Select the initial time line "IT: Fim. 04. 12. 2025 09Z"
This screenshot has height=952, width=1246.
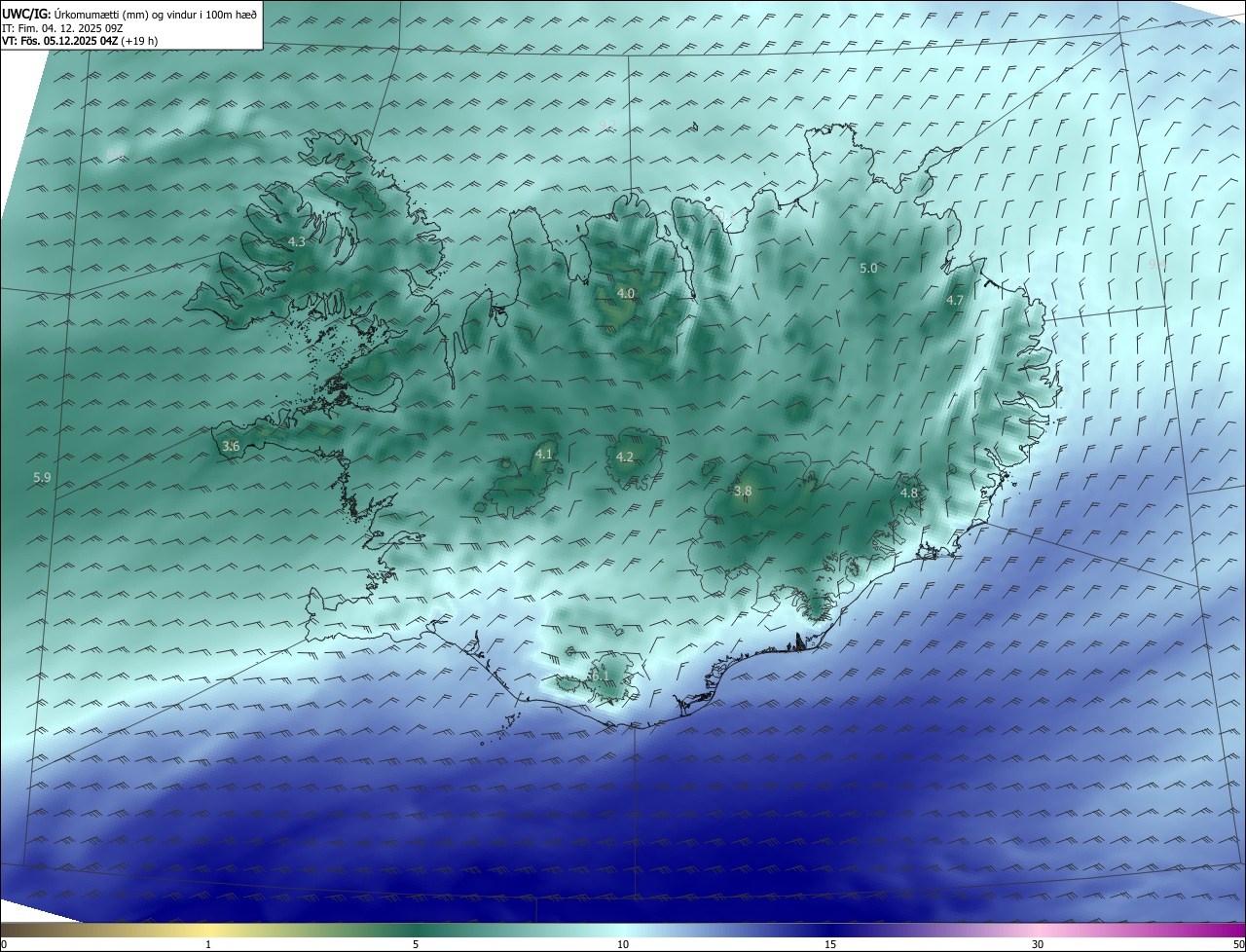coord(62,28)
